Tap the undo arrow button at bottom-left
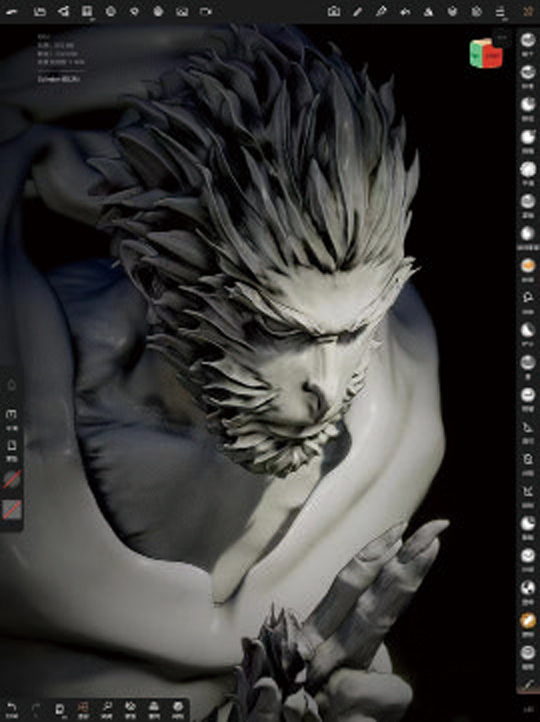 point(12,709)
